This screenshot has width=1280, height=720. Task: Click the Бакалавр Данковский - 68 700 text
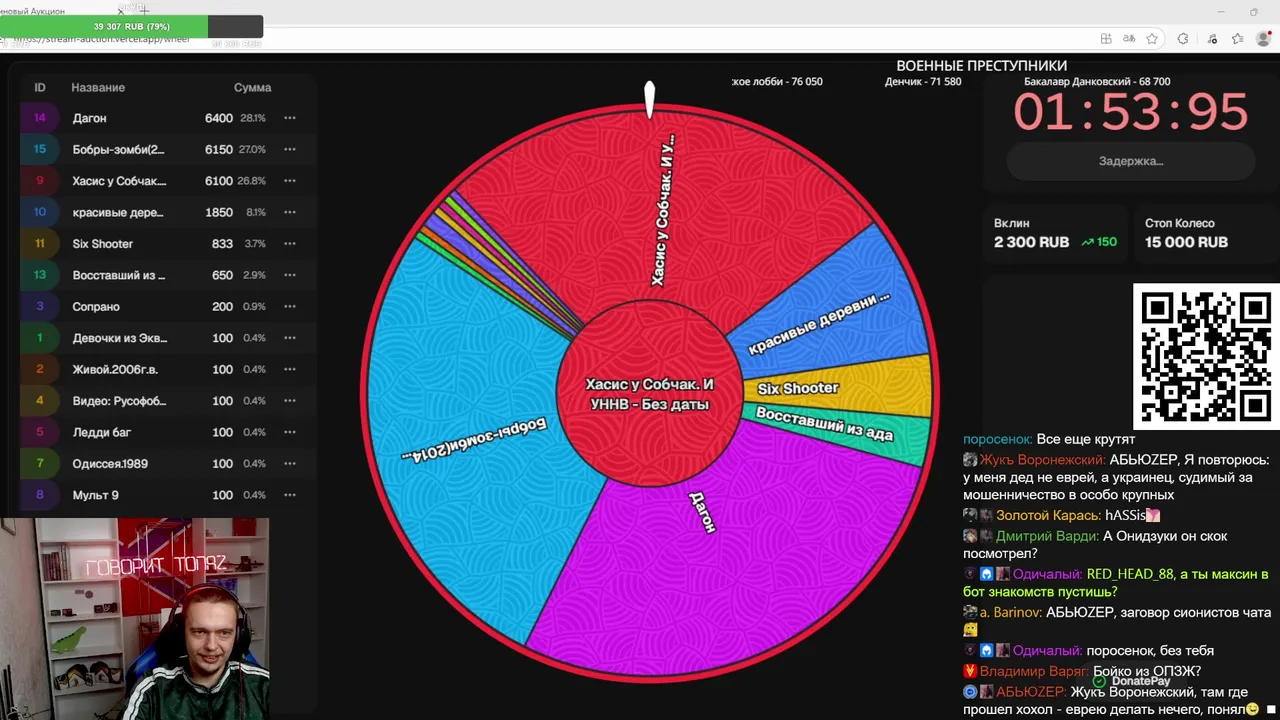(1097, 82)
